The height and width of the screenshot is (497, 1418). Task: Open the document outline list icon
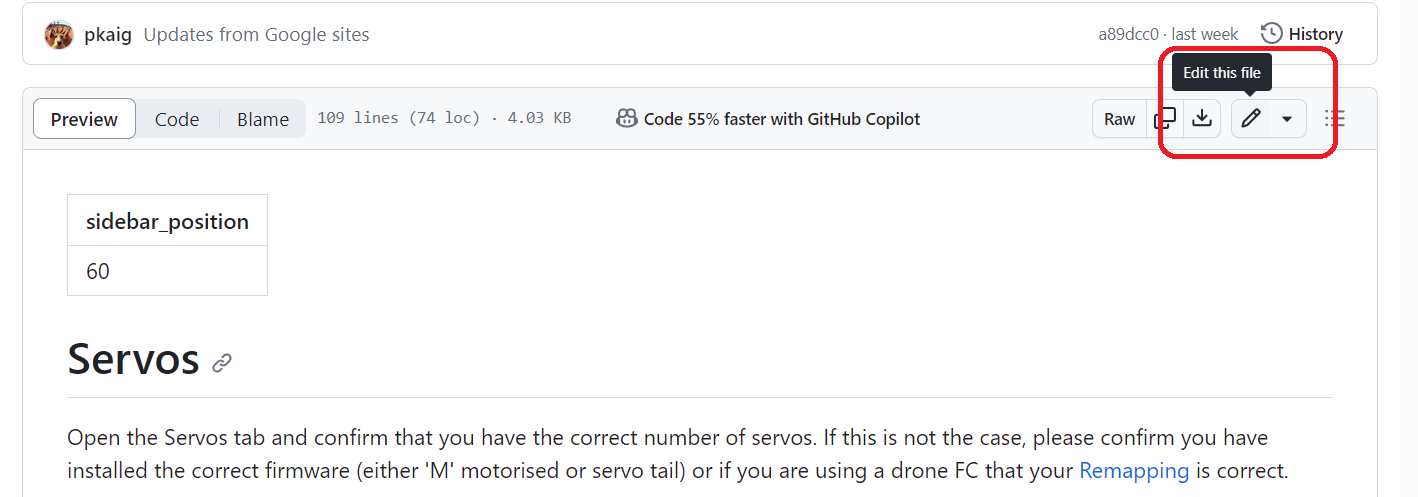point(1334,119)
